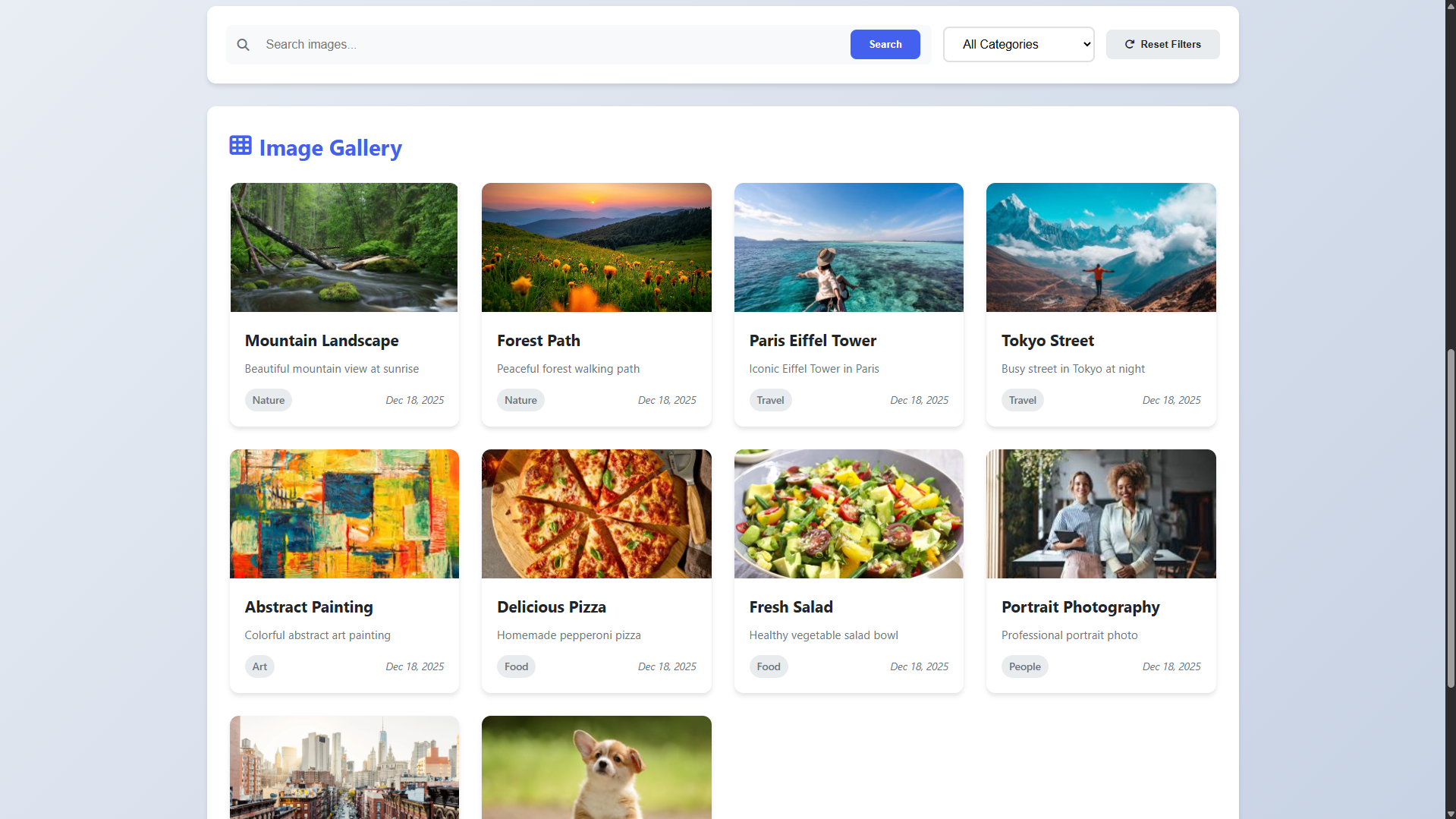1456x819 pixels.
Task: Click the vertical page scrollbar thumb
Action: 1450,516
